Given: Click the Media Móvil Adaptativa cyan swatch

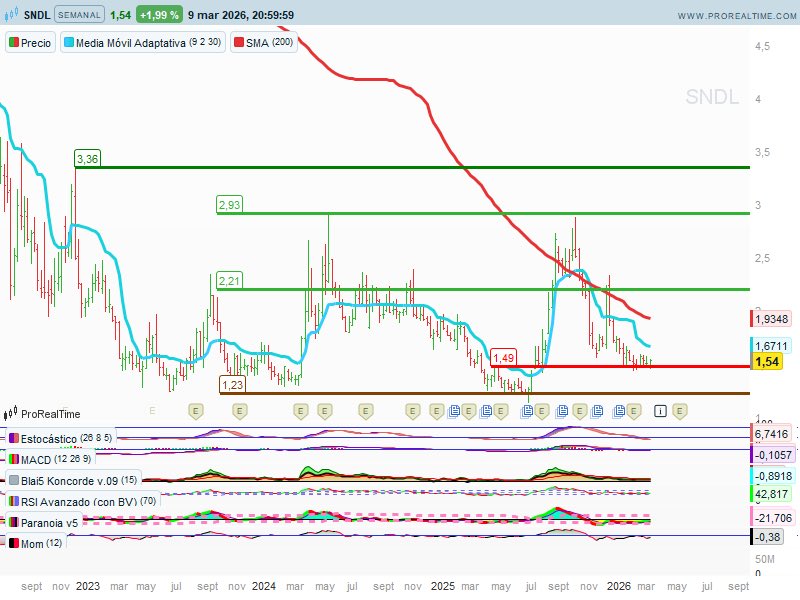Looking at the screenshot, I should pos(69,42).
